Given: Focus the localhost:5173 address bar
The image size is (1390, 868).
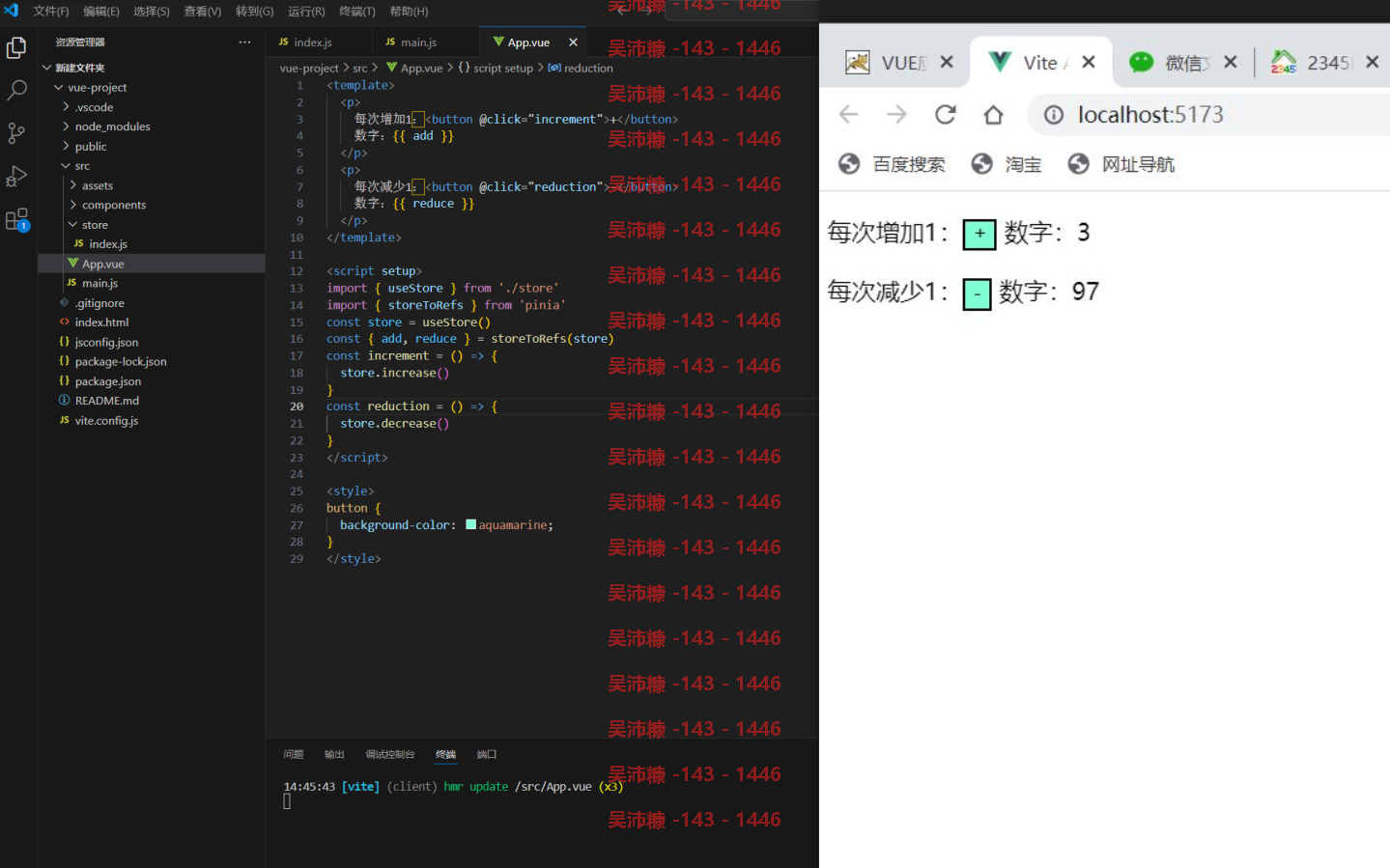Looking at the screenshot, I should click(1208, 115).
